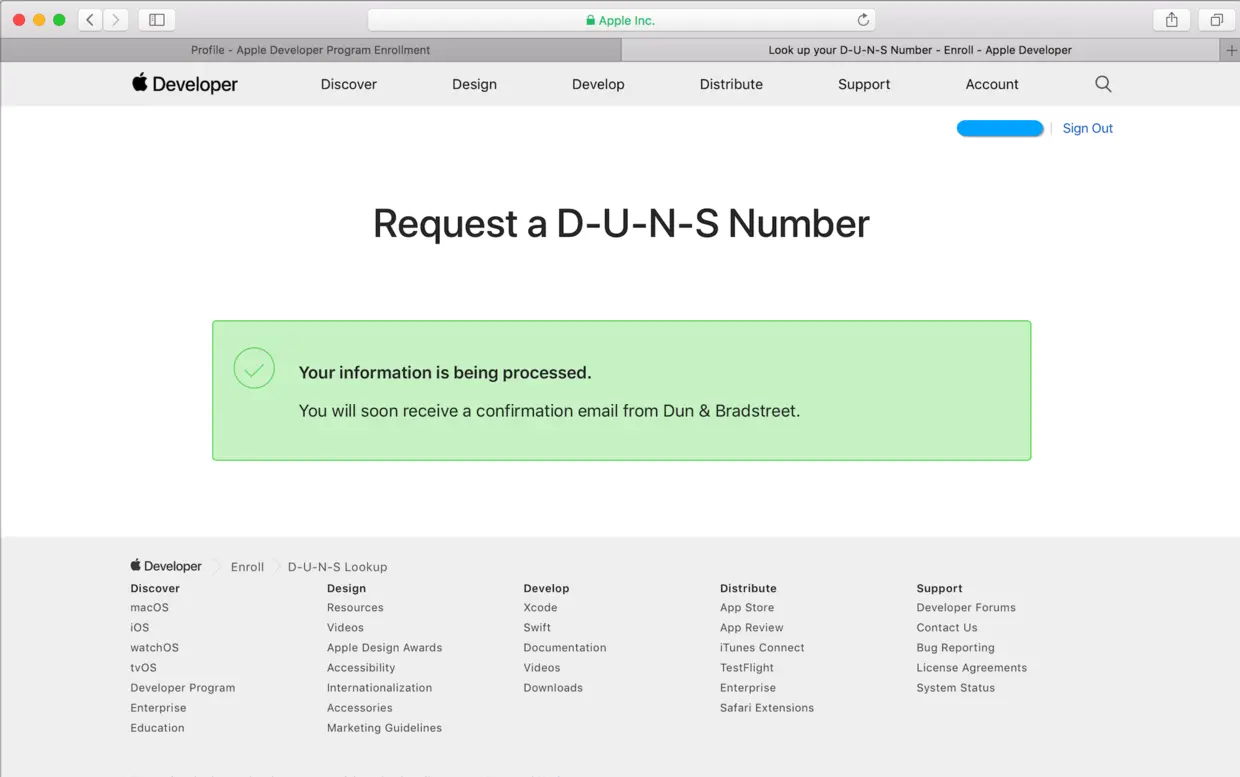The width and height of the screenshot is (1240, 777).
Task: Reload the page using the refresh icon
Action: [x=863, y=20]
